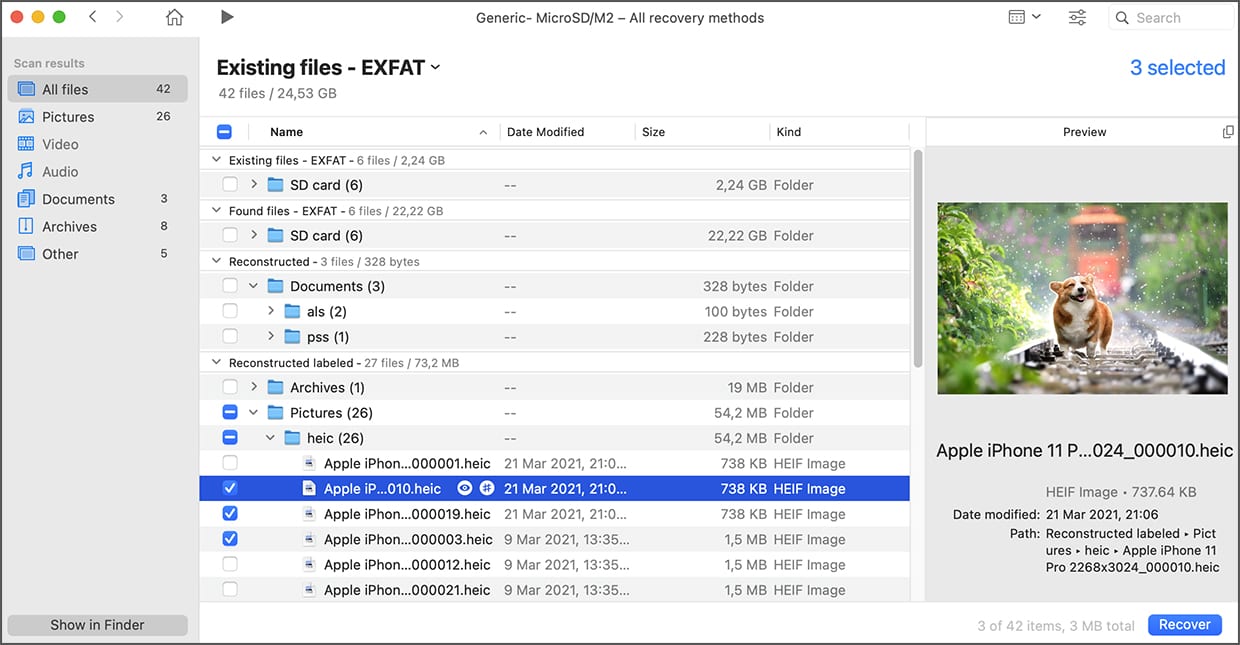Check the Documents (3) checkbox
This screenshot has width=1240, height=645.
(230, 286)
